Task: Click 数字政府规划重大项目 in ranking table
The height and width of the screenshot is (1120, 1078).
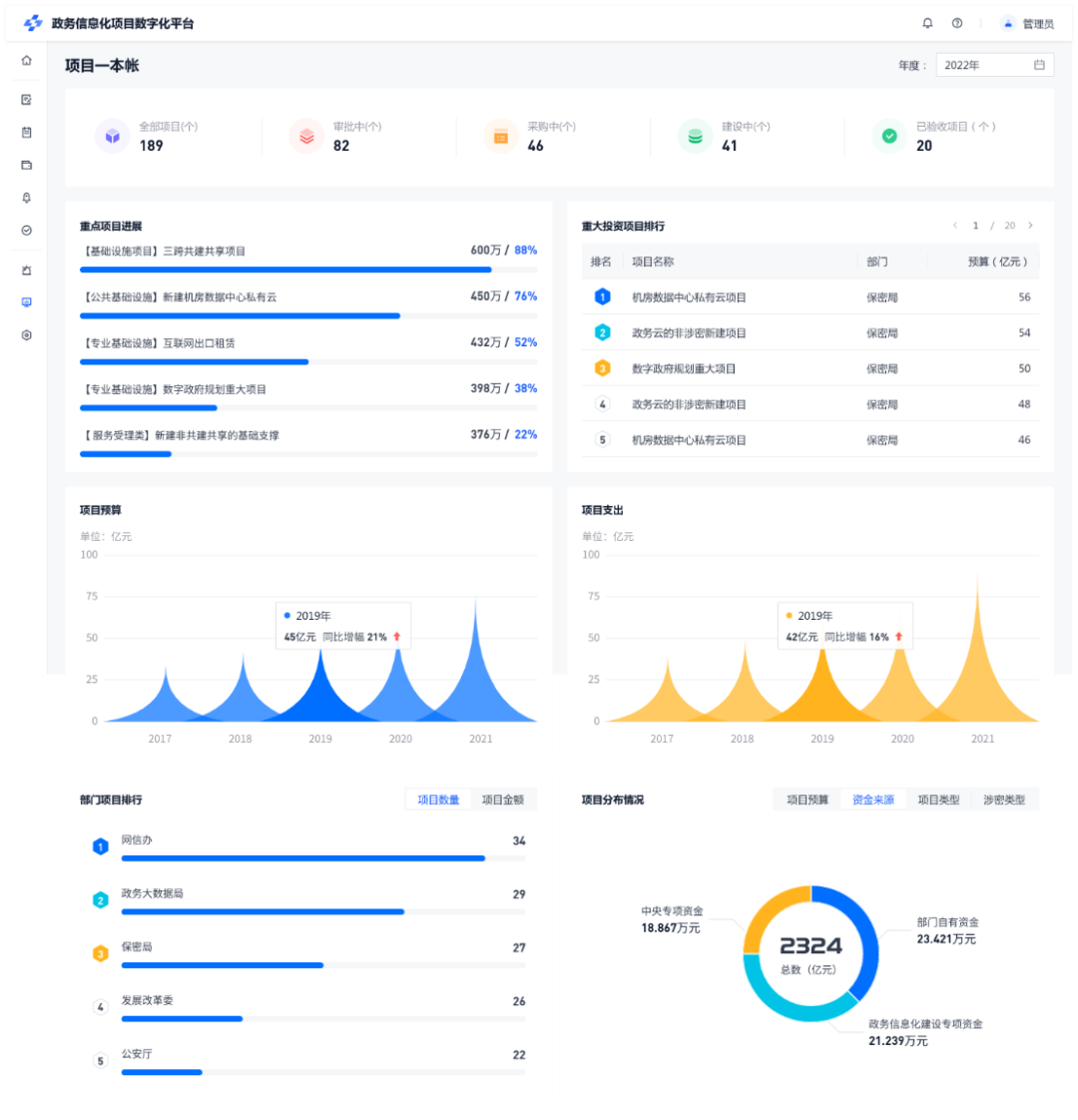Action: 684,369
